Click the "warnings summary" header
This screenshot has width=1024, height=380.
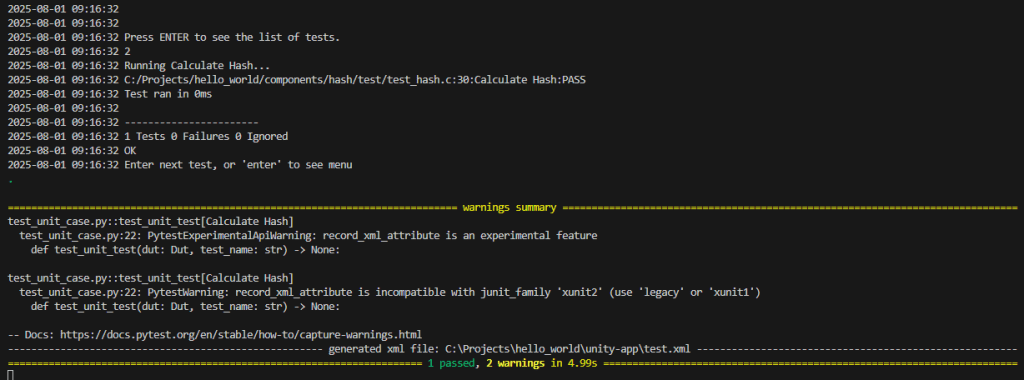[509, 208]
